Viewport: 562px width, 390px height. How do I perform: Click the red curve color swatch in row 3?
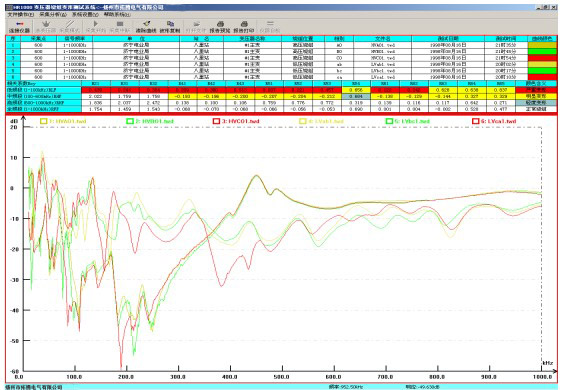point(542,58)
